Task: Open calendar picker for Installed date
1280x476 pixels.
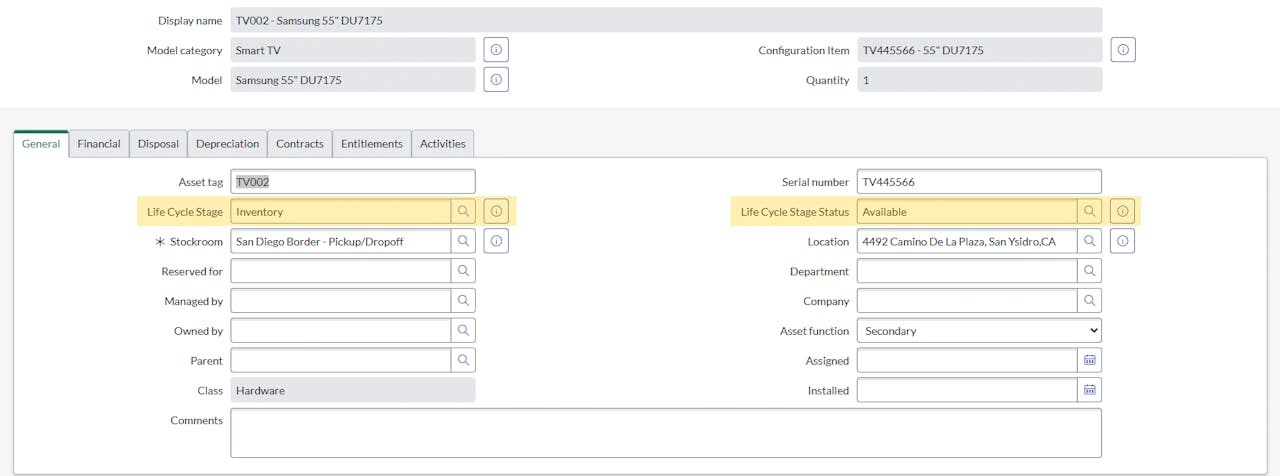Action: coord(1090,391)
